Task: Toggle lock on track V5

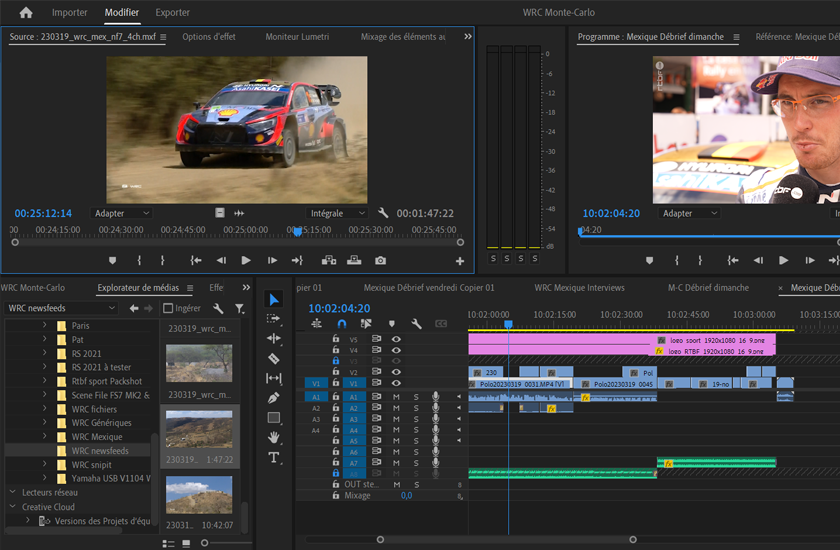Action: [x=336, y=338]
